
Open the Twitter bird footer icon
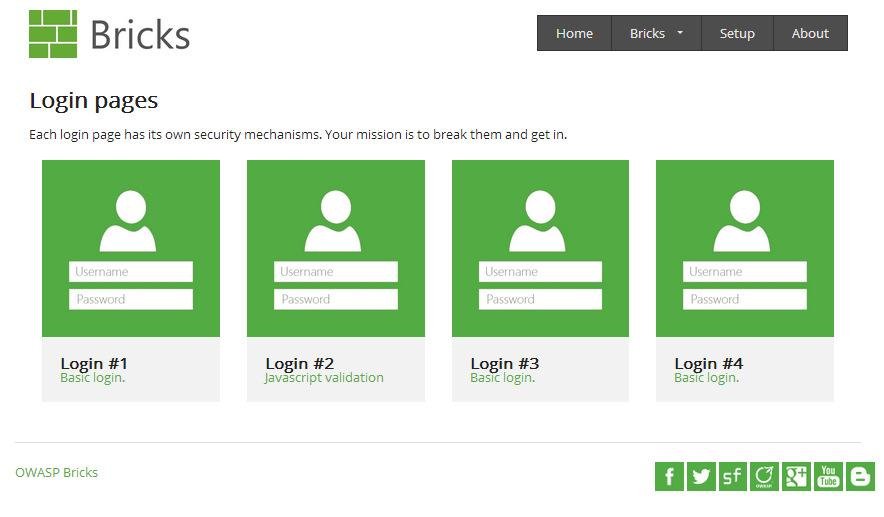(x=701, y=476)
